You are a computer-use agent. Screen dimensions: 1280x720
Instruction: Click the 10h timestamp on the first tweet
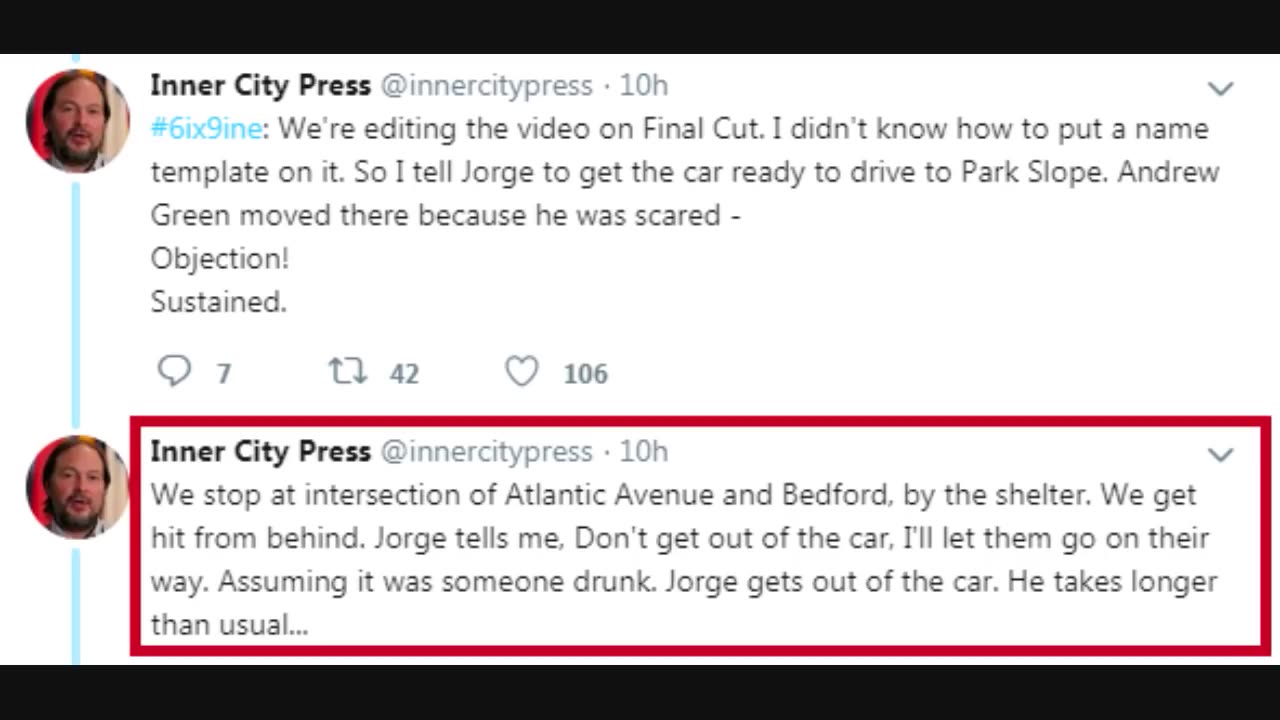click(x=643, y=85)
